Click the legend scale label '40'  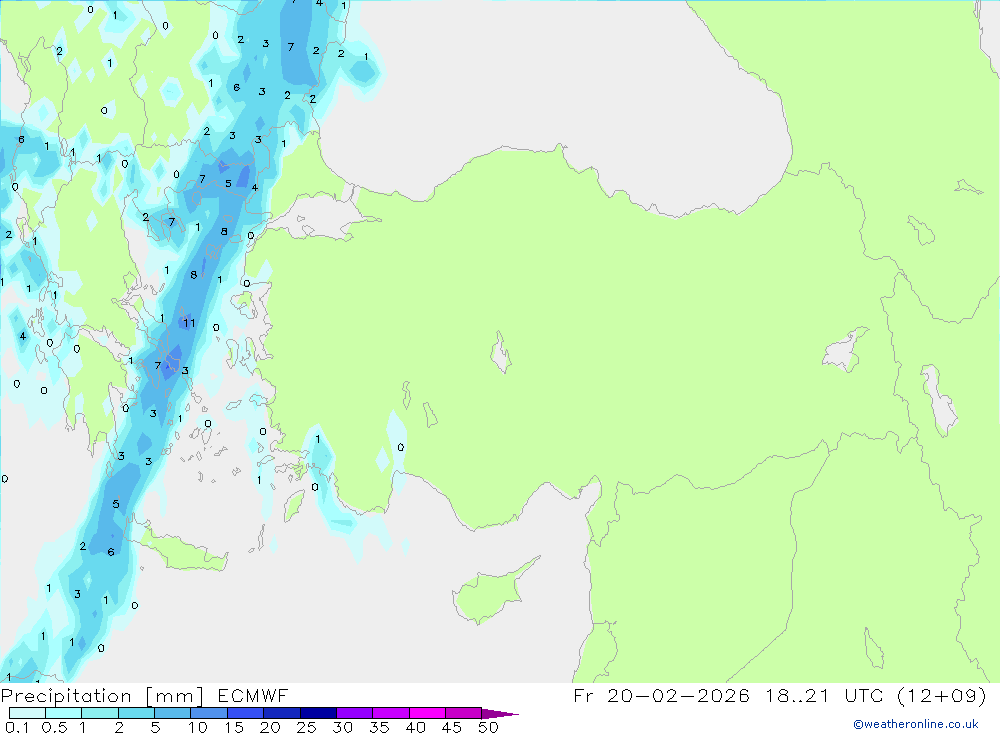point(415,727)
